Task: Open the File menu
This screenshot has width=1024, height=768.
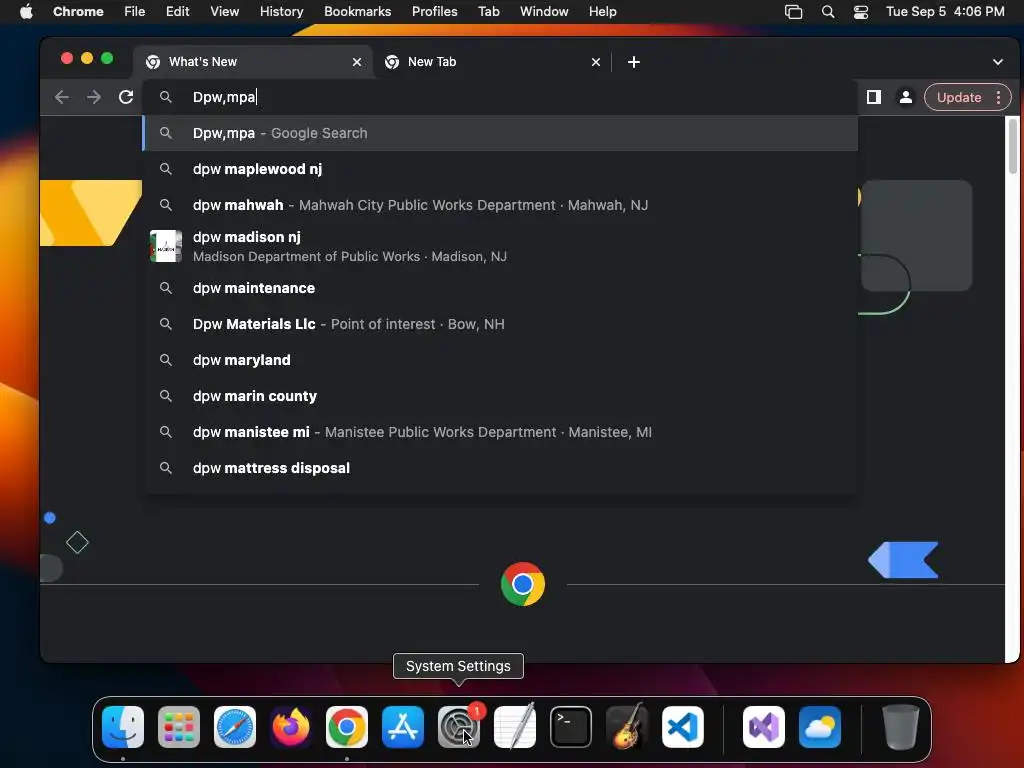Action: [135, 12]
